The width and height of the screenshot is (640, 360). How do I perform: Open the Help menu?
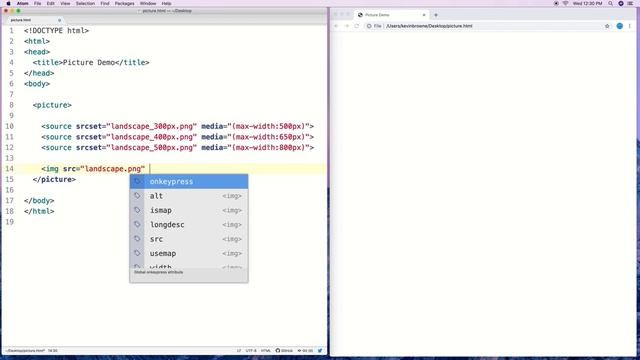coord(167,3)
